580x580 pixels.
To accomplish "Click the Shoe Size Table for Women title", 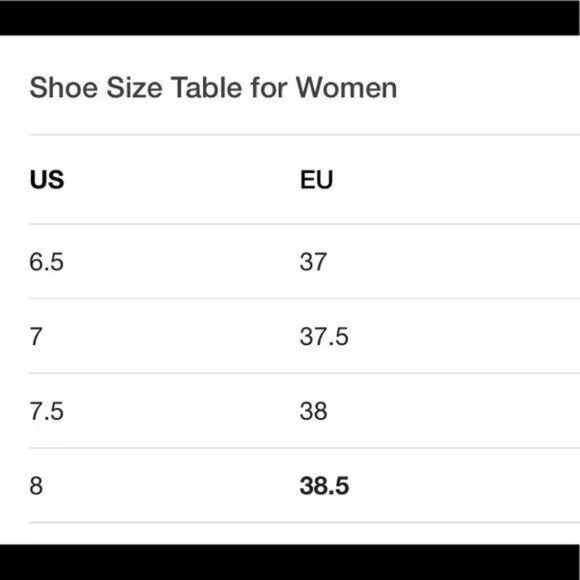I will point(213,88).
